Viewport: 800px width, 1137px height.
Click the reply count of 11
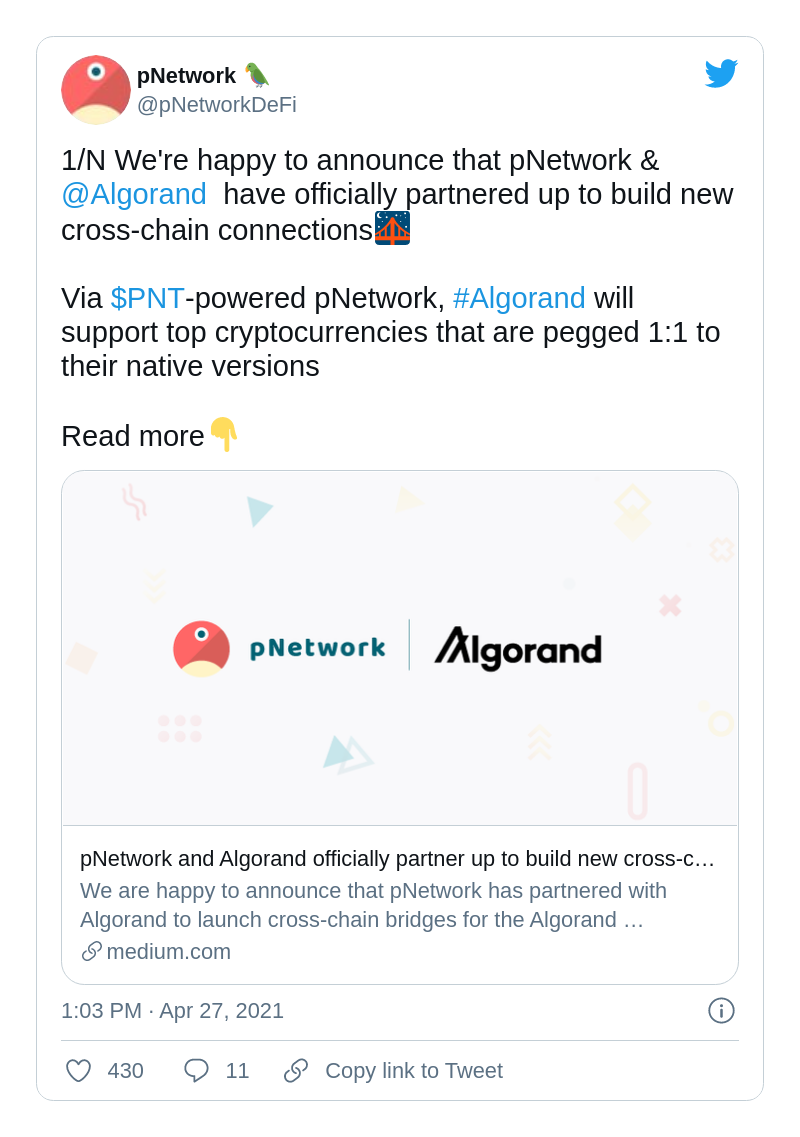(238, 1070)
